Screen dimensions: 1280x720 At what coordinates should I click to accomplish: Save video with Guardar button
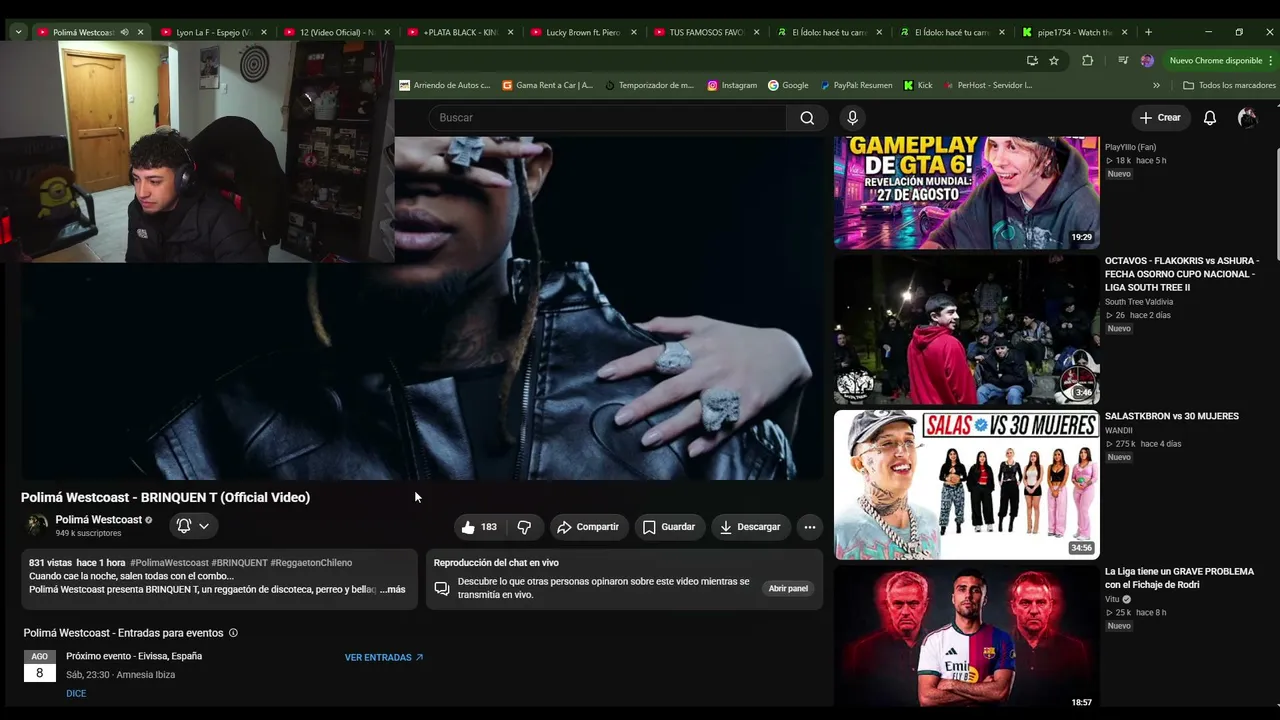[669, 527]
